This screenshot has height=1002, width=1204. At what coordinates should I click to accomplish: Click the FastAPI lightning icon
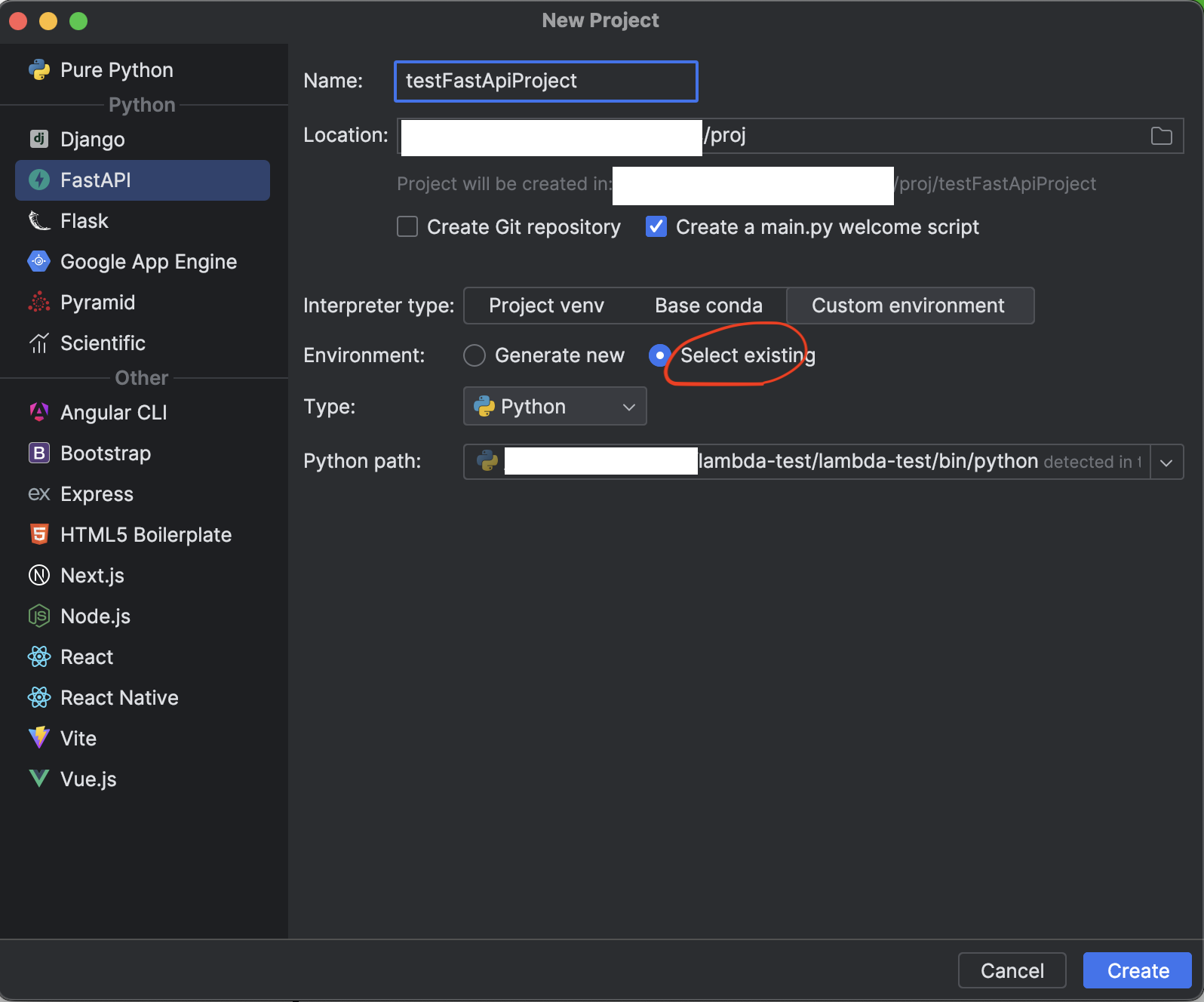(x=39, y=180)
